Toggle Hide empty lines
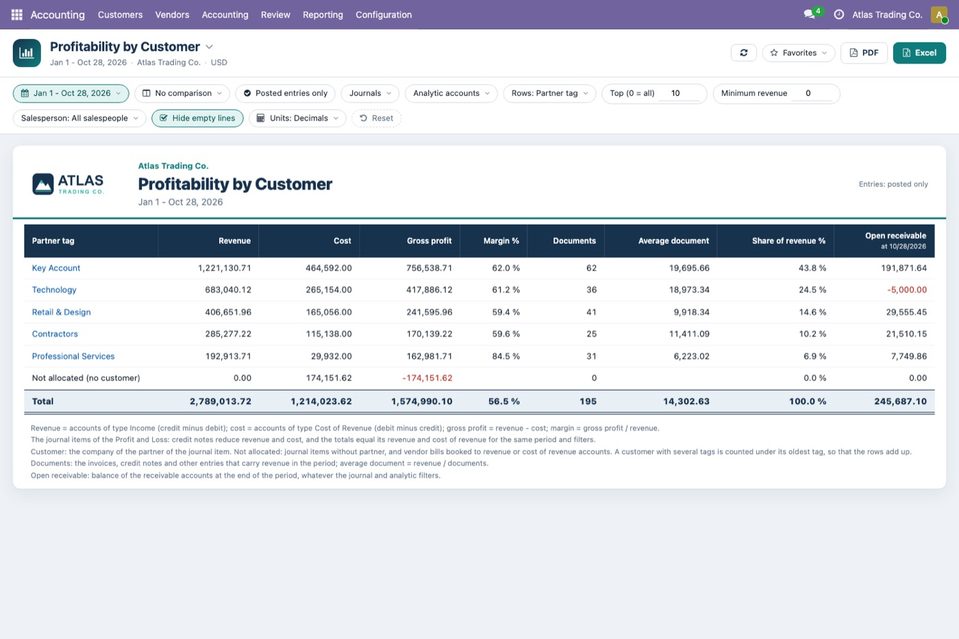 point(198,118)
